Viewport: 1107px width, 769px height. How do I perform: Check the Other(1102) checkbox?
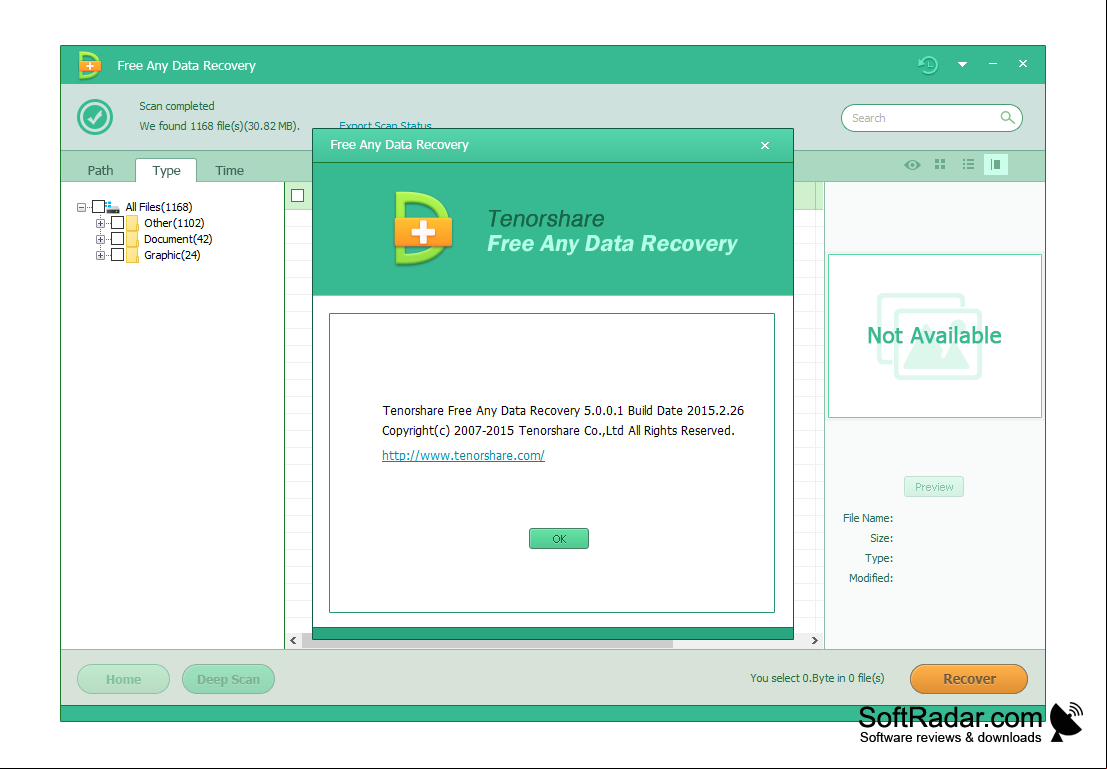pos(117,223)
